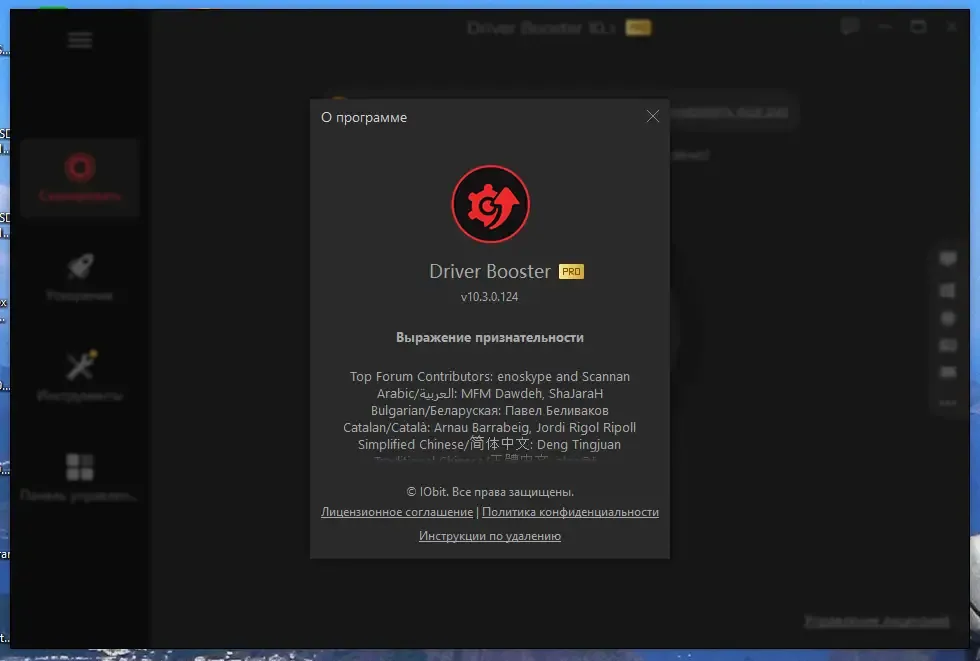Close the Driver Booster main window

click(951, 27)
